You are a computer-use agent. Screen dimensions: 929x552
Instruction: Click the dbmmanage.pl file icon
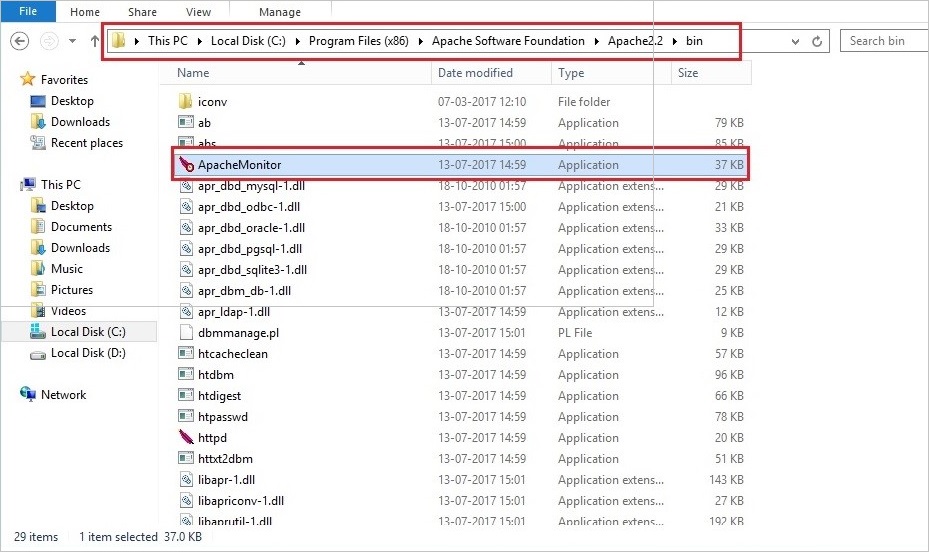pos(186,332)
